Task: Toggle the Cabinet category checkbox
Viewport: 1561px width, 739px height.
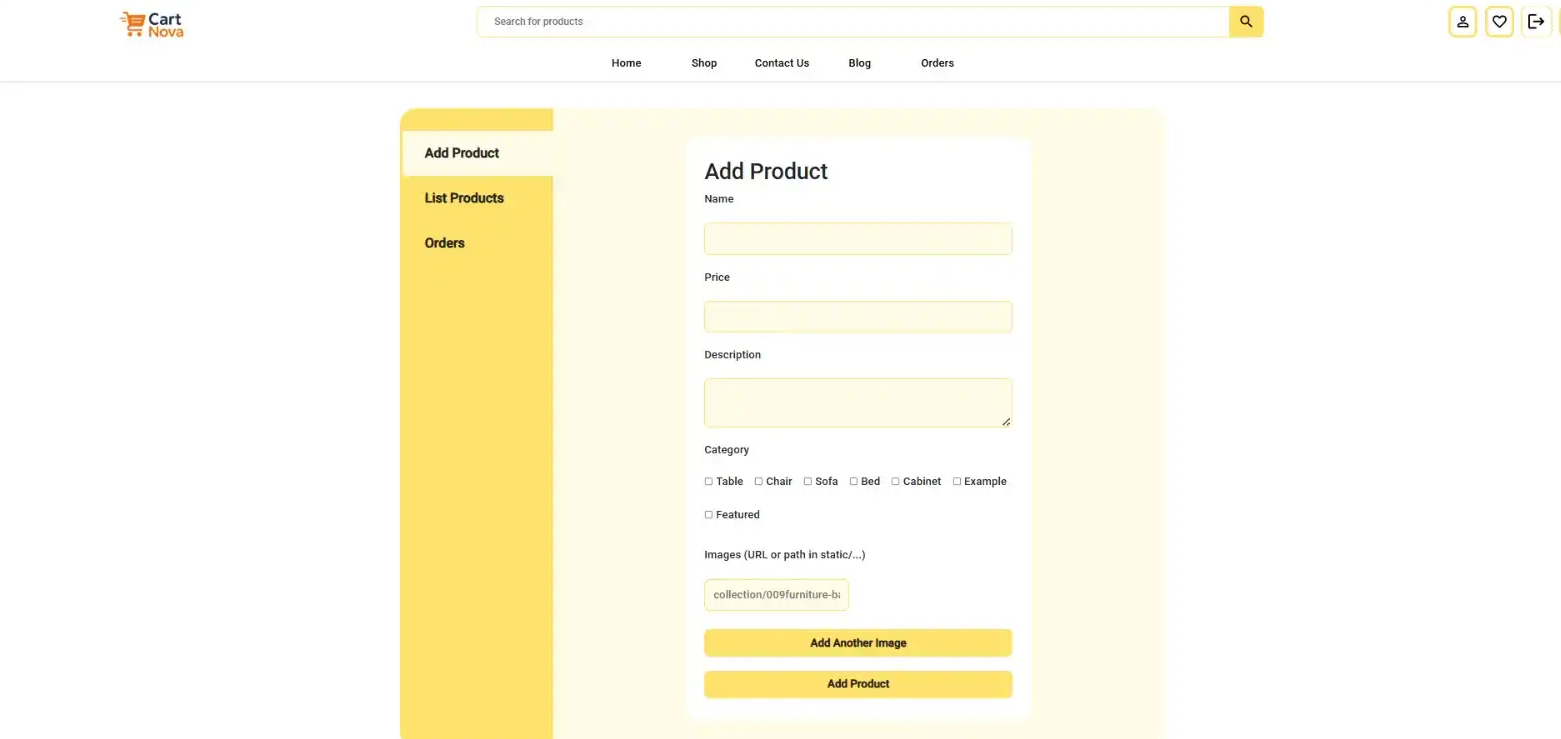Action: pyautogui.click(x=896, y=482)
